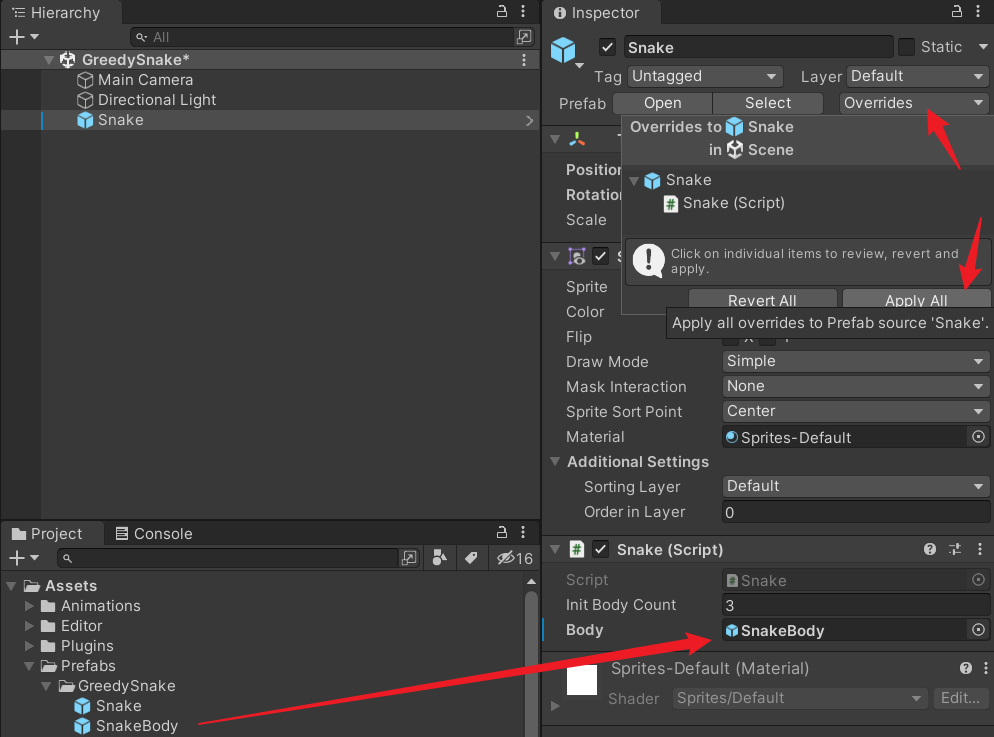Collapse the Additional Settings foldout

pyautogui.click(x=555, y=462)
